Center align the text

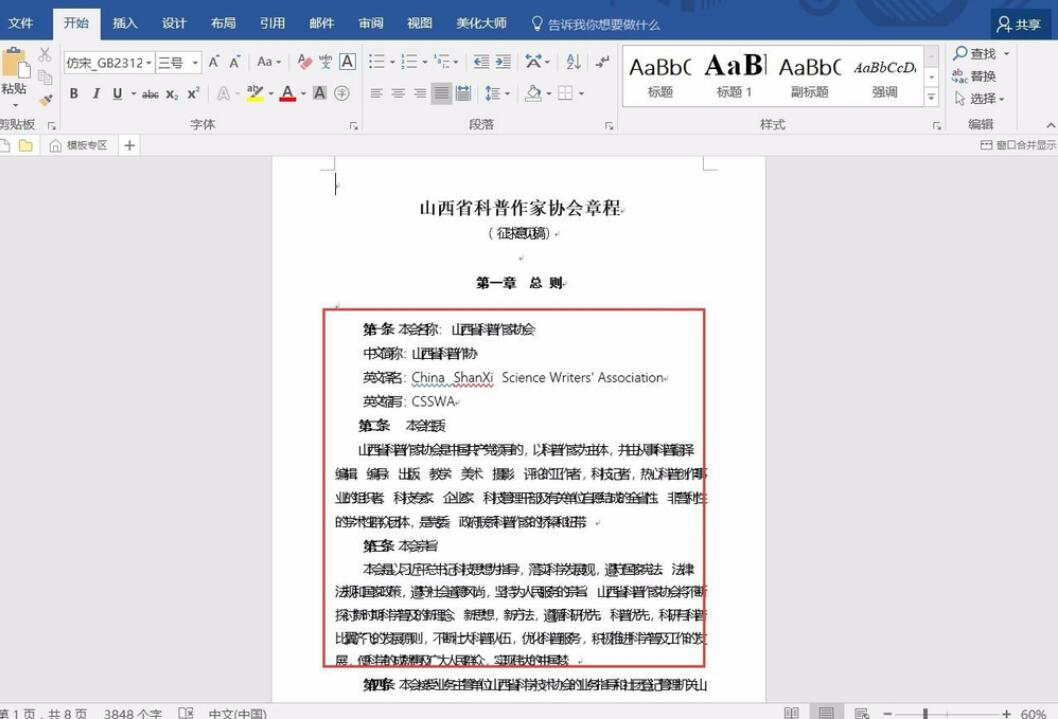tap(398, 93)
